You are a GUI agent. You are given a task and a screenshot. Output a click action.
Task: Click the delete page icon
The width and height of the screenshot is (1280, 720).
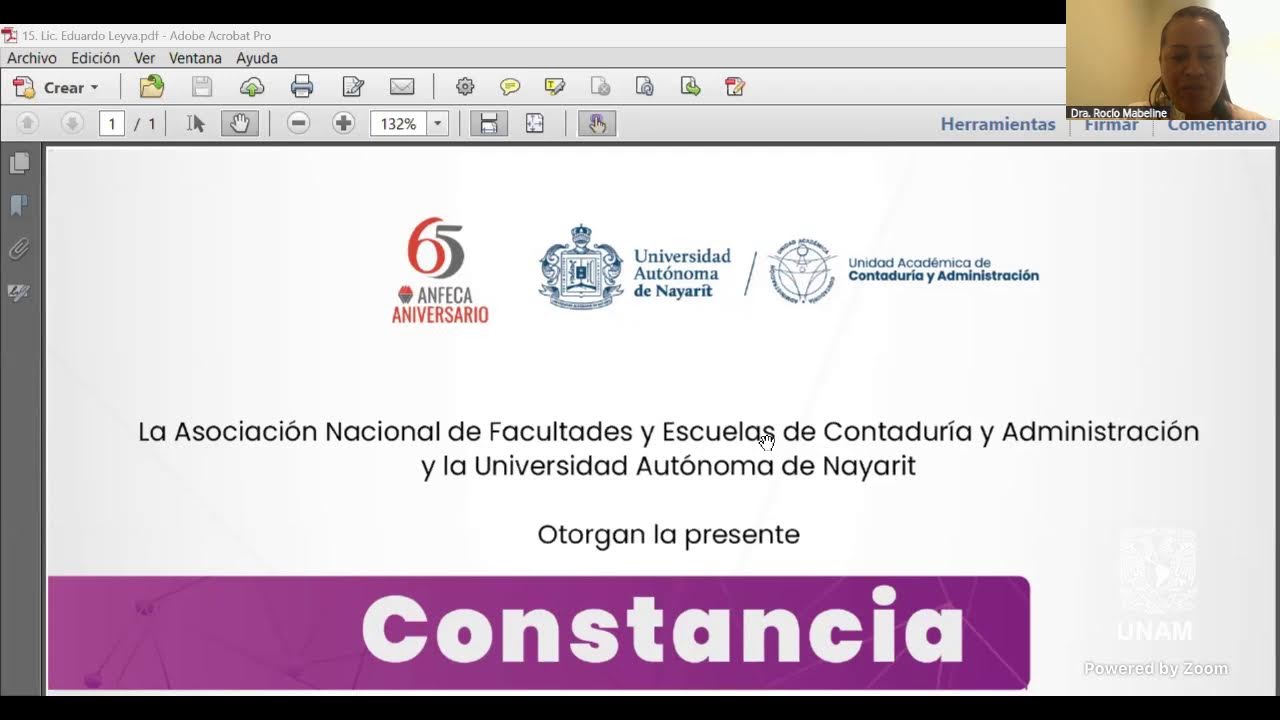coord(600,87)
